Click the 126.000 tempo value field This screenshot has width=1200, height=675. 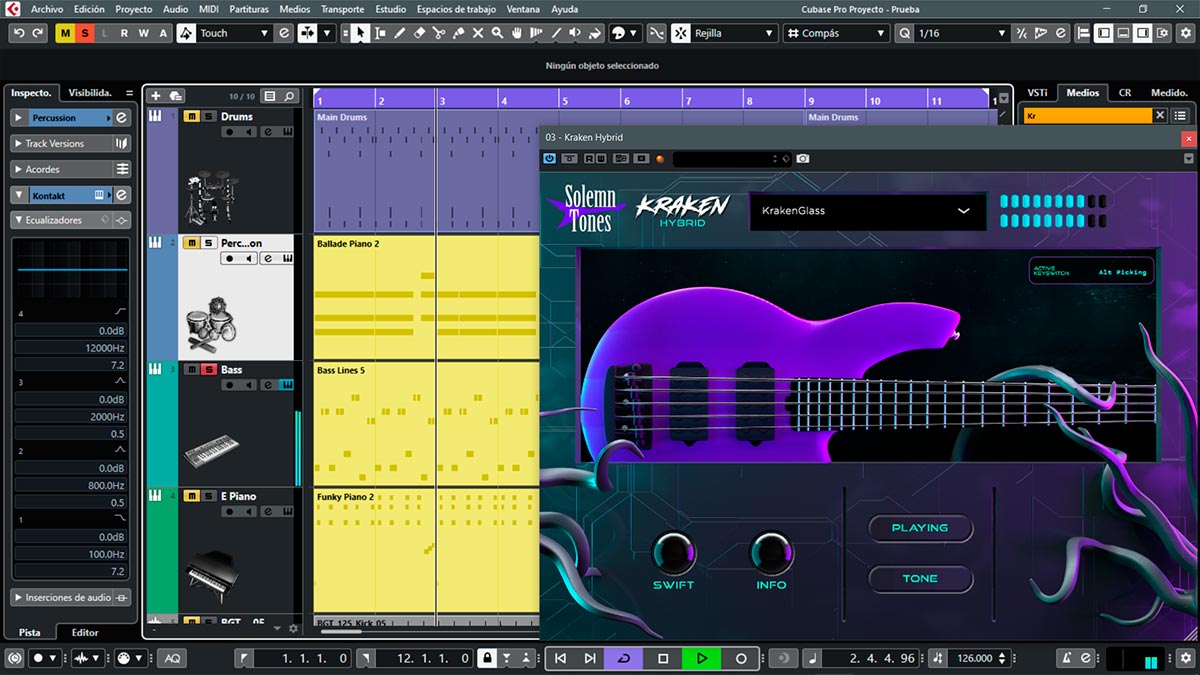974,658
